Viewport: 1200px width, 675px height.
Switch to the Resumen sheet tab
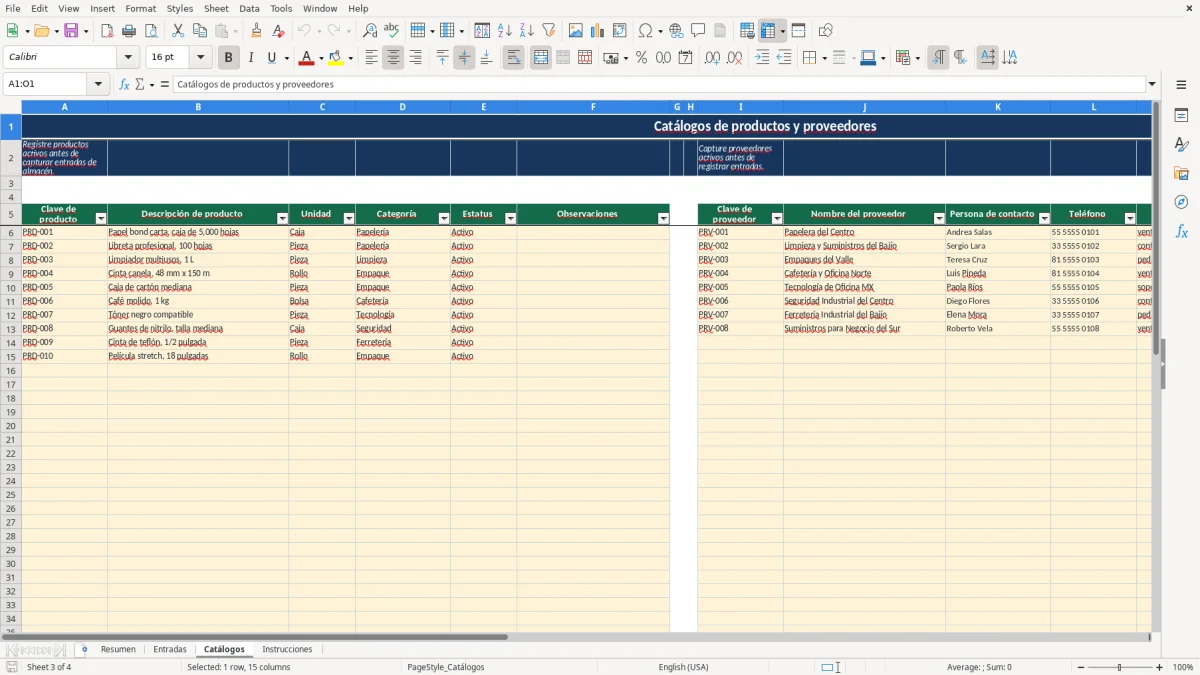click(x=118, y=649)
